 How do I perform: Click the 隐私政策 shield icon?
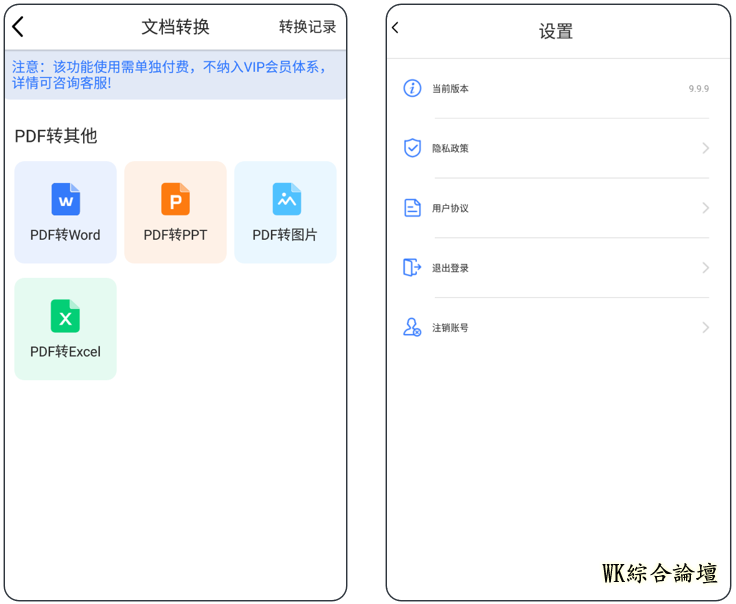[x=412, y=148]
